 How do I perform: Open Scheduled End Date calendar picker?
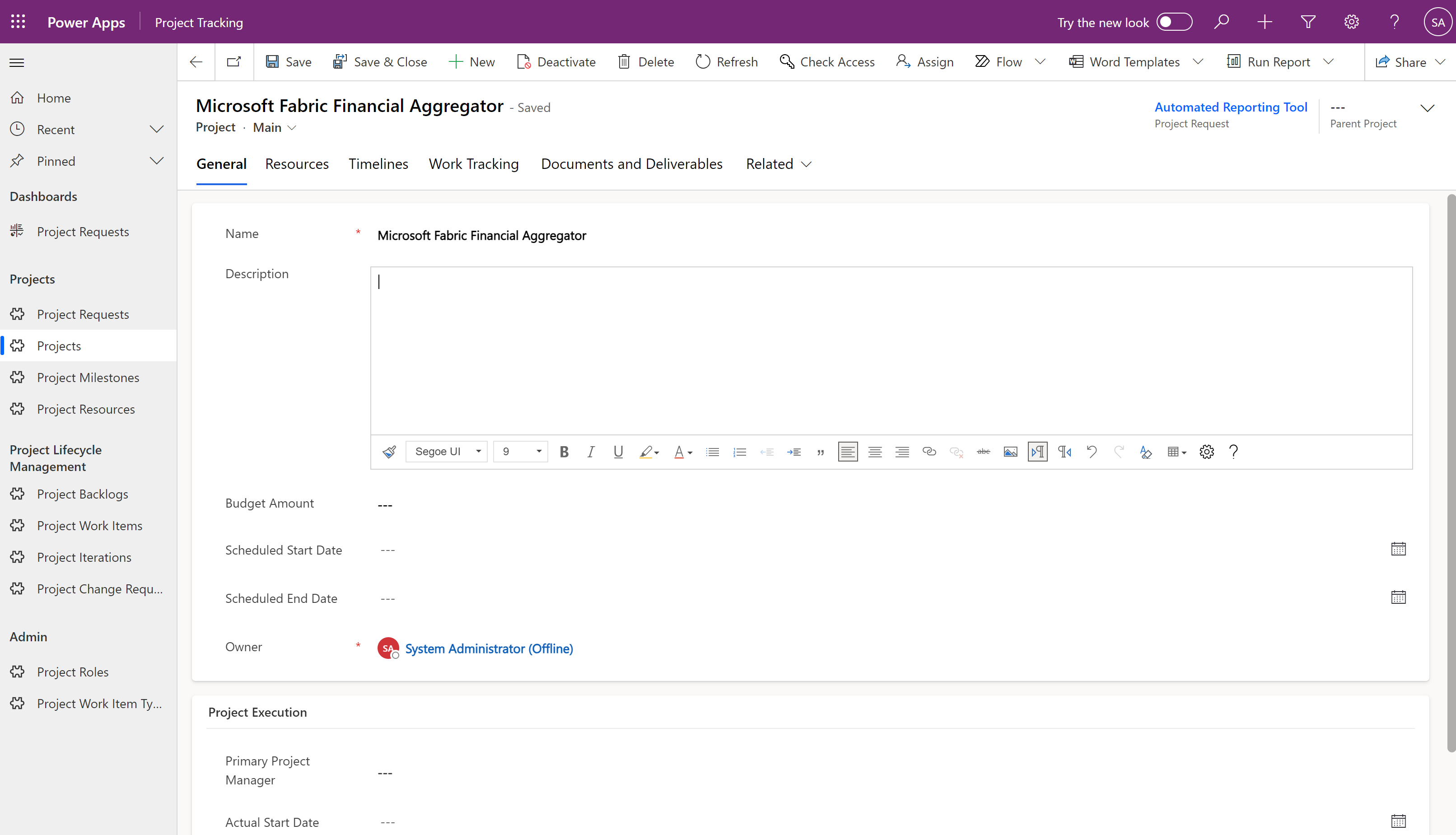1398,597
